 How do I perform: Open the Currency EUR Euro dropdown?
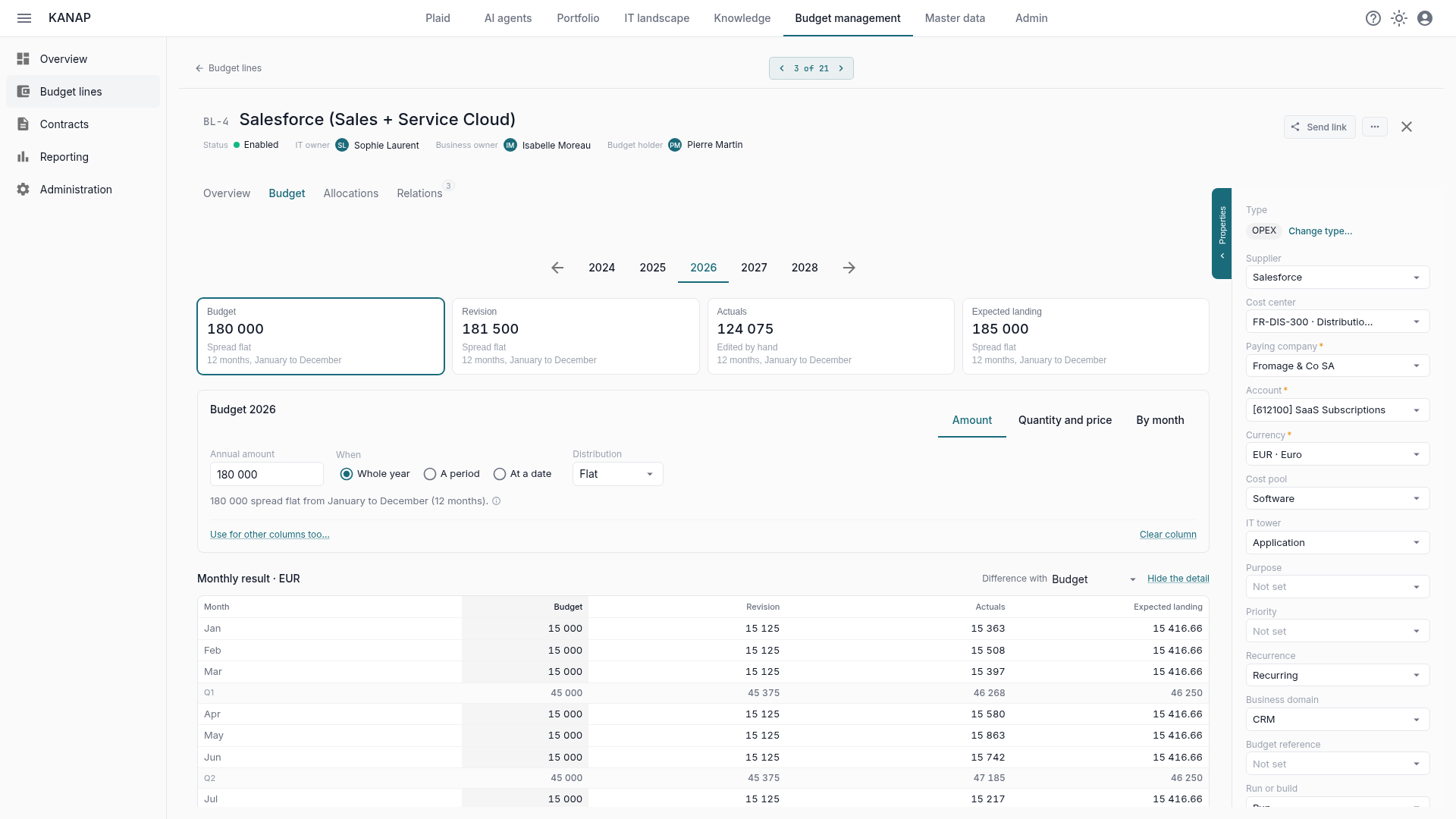coord(1338,454)
